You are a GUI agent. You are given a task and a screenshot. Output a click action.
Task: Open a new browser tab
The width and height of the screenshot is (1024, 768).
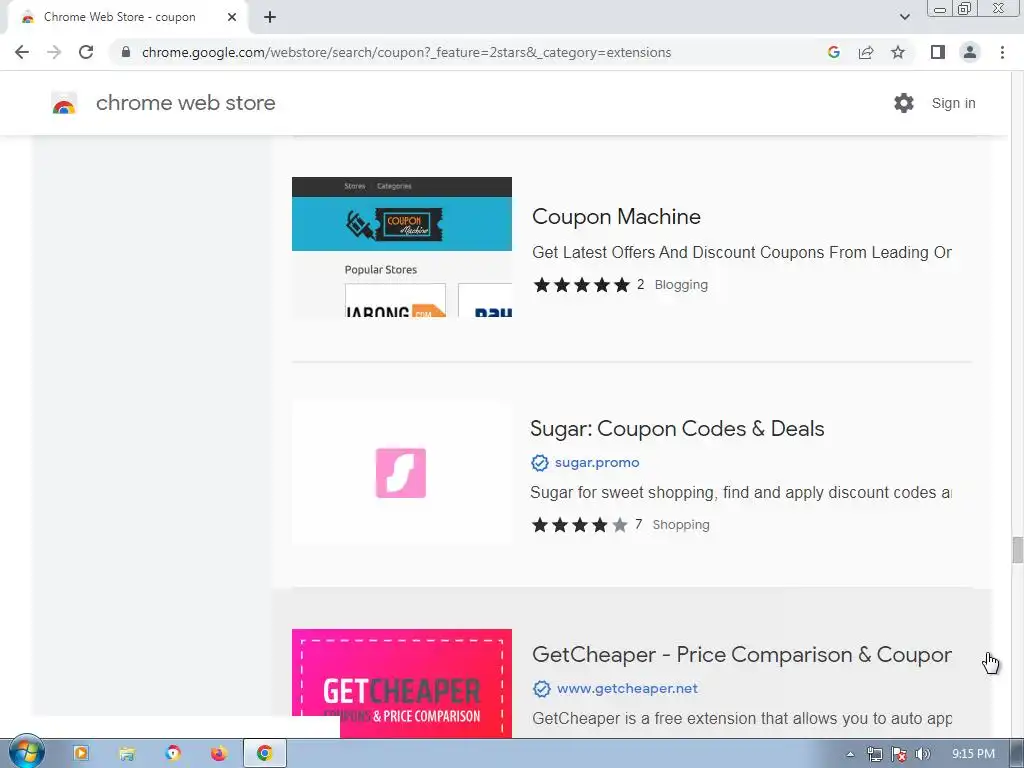coord(270,17)
